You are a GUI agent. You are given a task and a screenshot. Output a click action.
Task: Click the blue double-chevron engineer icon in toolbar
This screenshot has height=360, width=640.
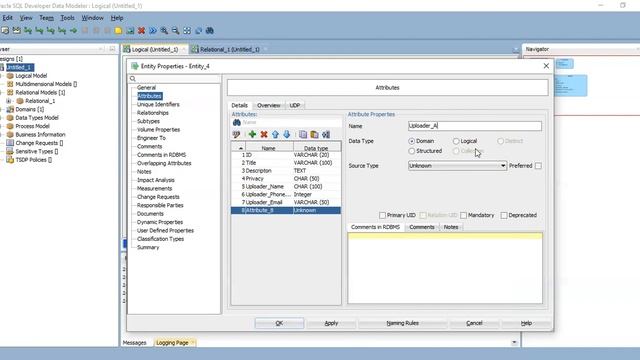[x=153, y=31]
